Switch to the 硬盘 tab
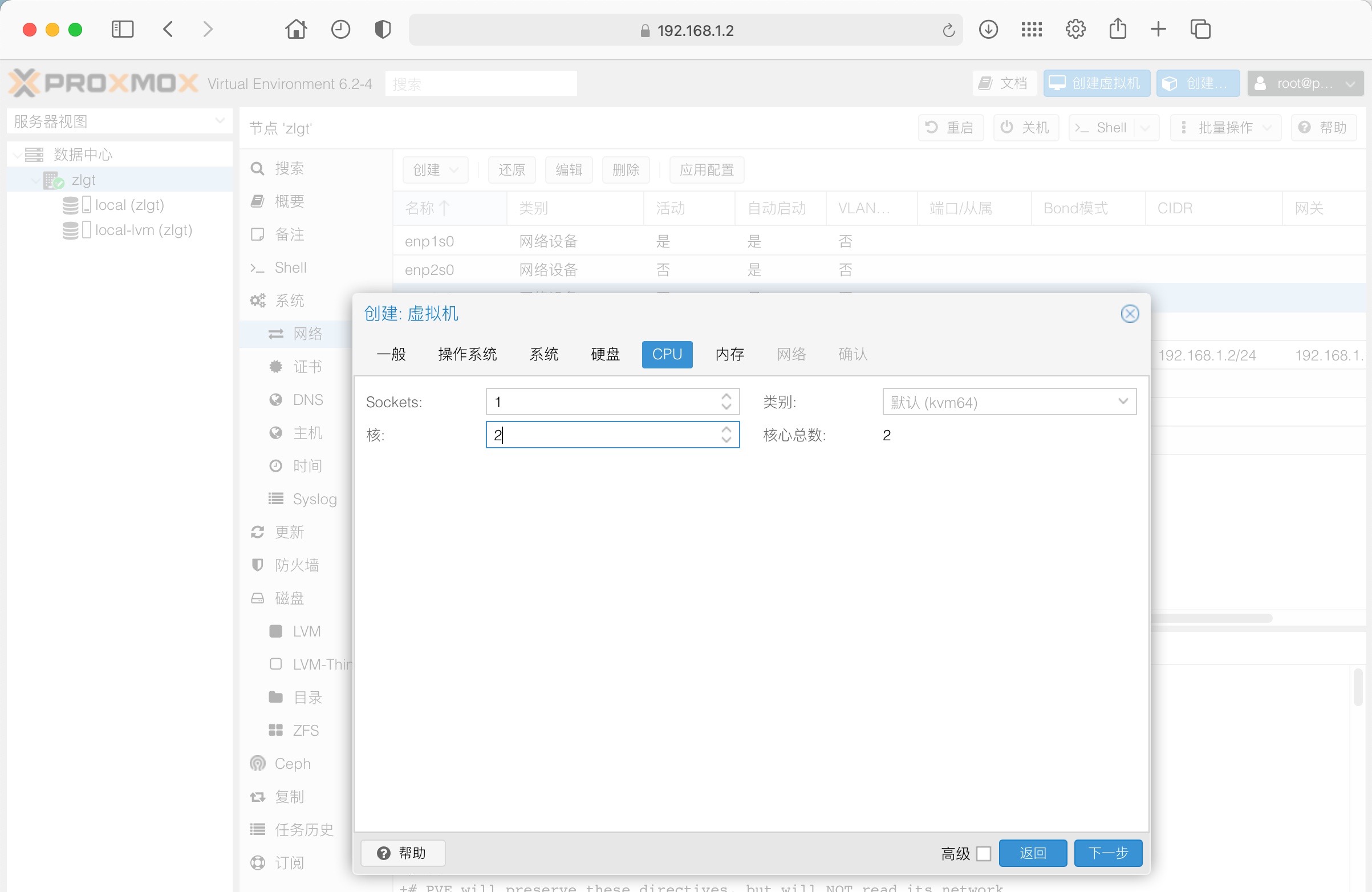This screenshot has height=892, width=1372. click(604, 354)
